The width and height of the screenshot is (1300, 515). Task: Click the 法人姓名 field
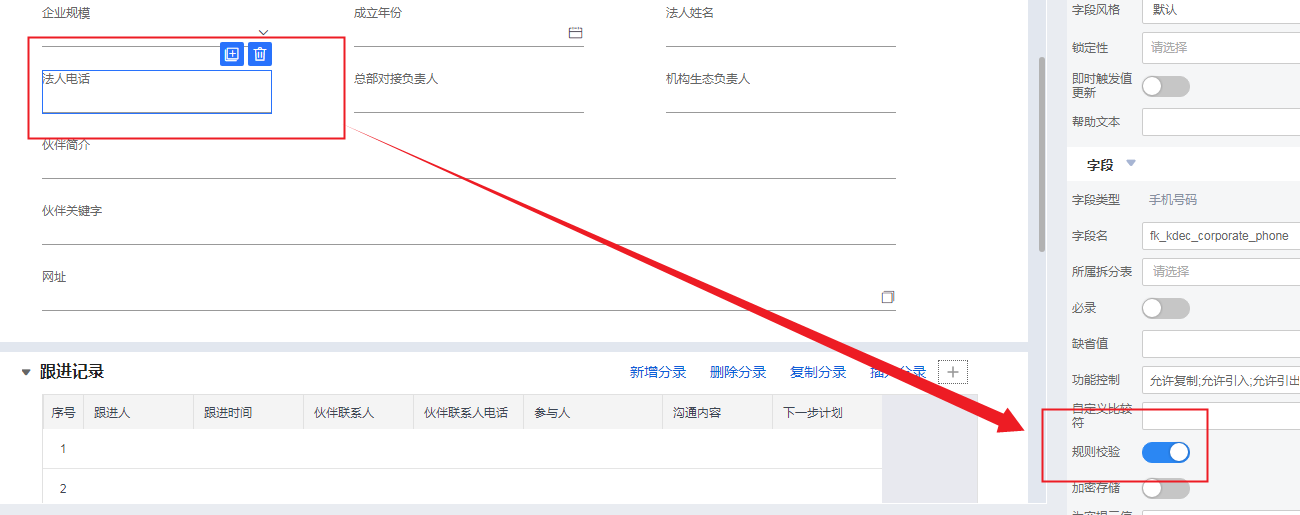coord(781,25)
